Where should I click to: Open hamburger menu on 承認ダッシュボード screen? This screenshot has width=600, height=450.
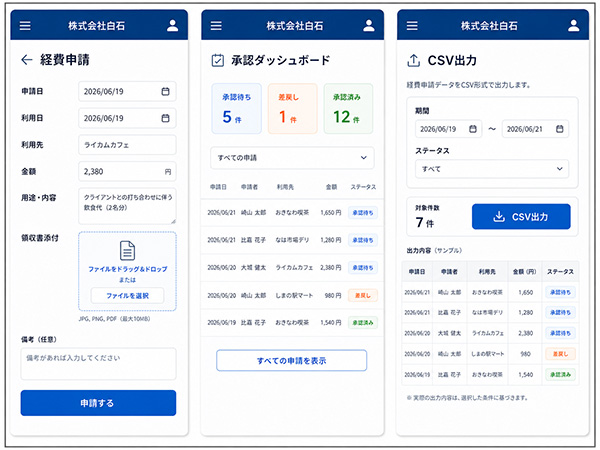point(216,26)
